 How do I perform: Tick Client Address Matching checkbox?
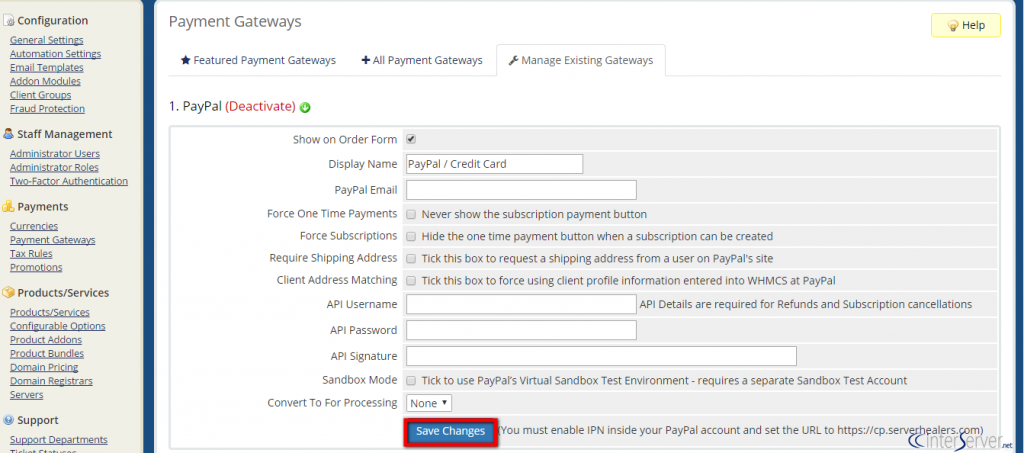coord(411,281)
